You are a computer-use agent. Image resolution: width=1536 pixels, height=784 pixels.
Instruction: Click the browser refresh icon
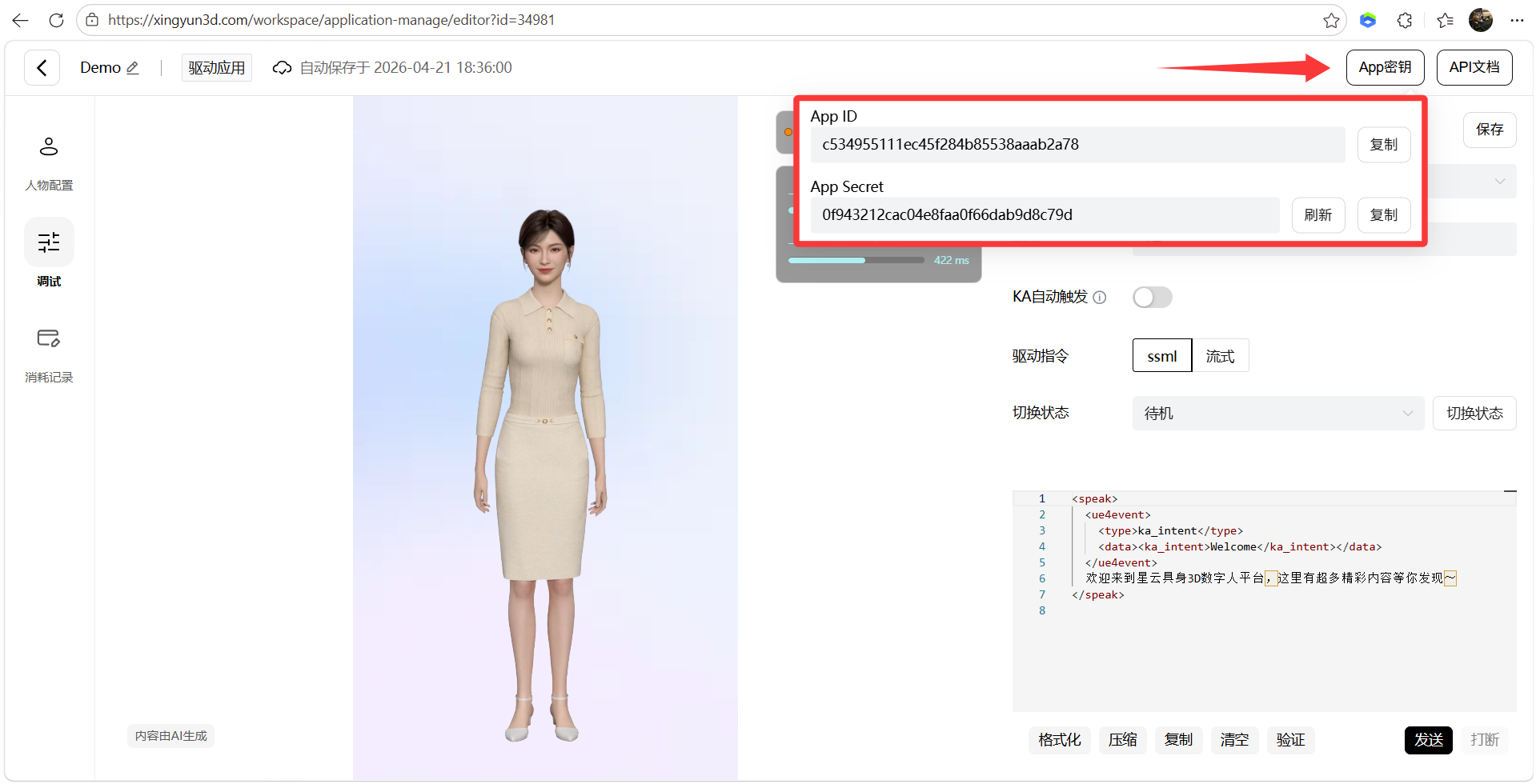coord(56,20)
